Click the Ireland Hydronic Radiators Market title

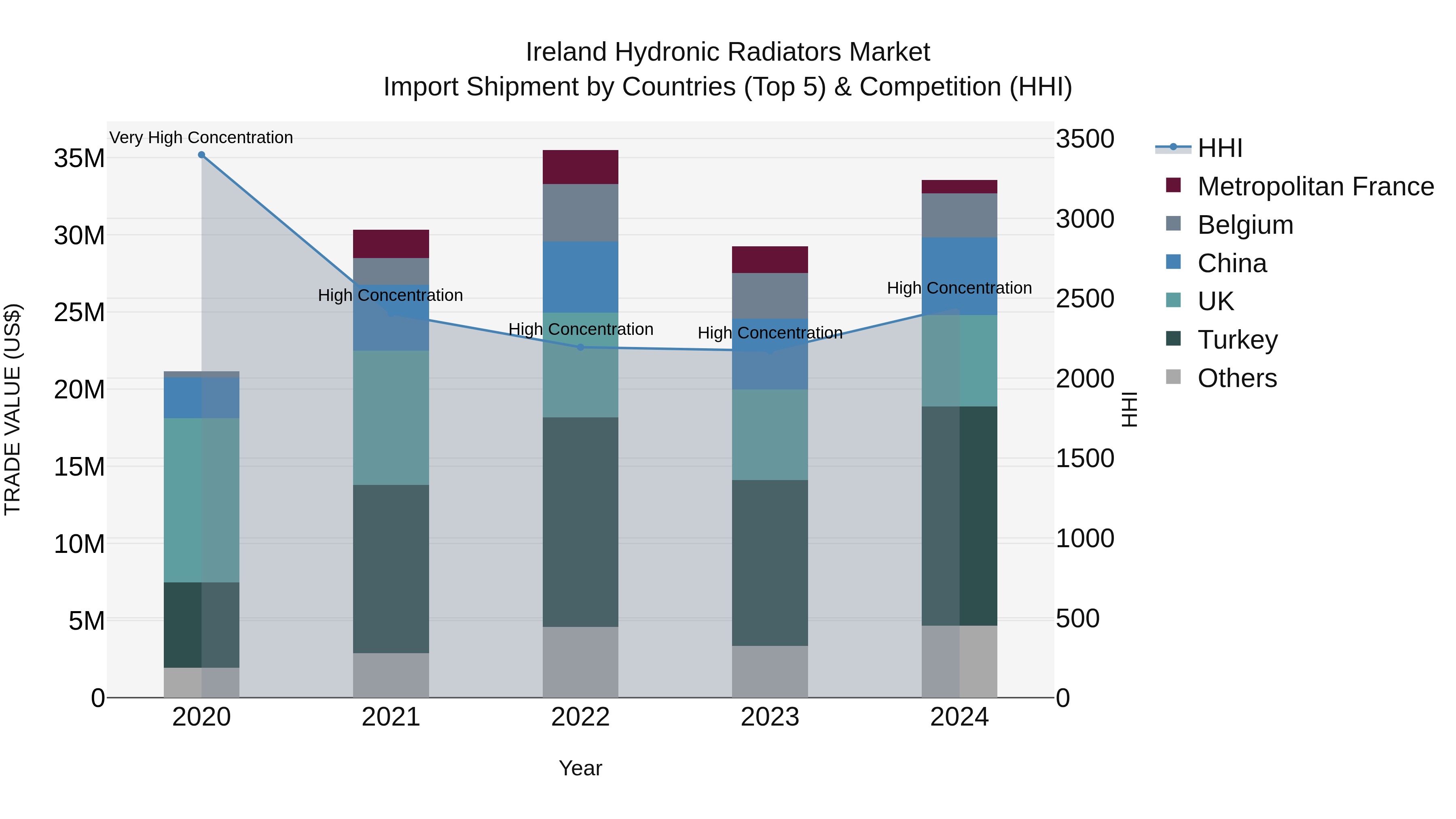pyautogui.click(x=728, y=52)
